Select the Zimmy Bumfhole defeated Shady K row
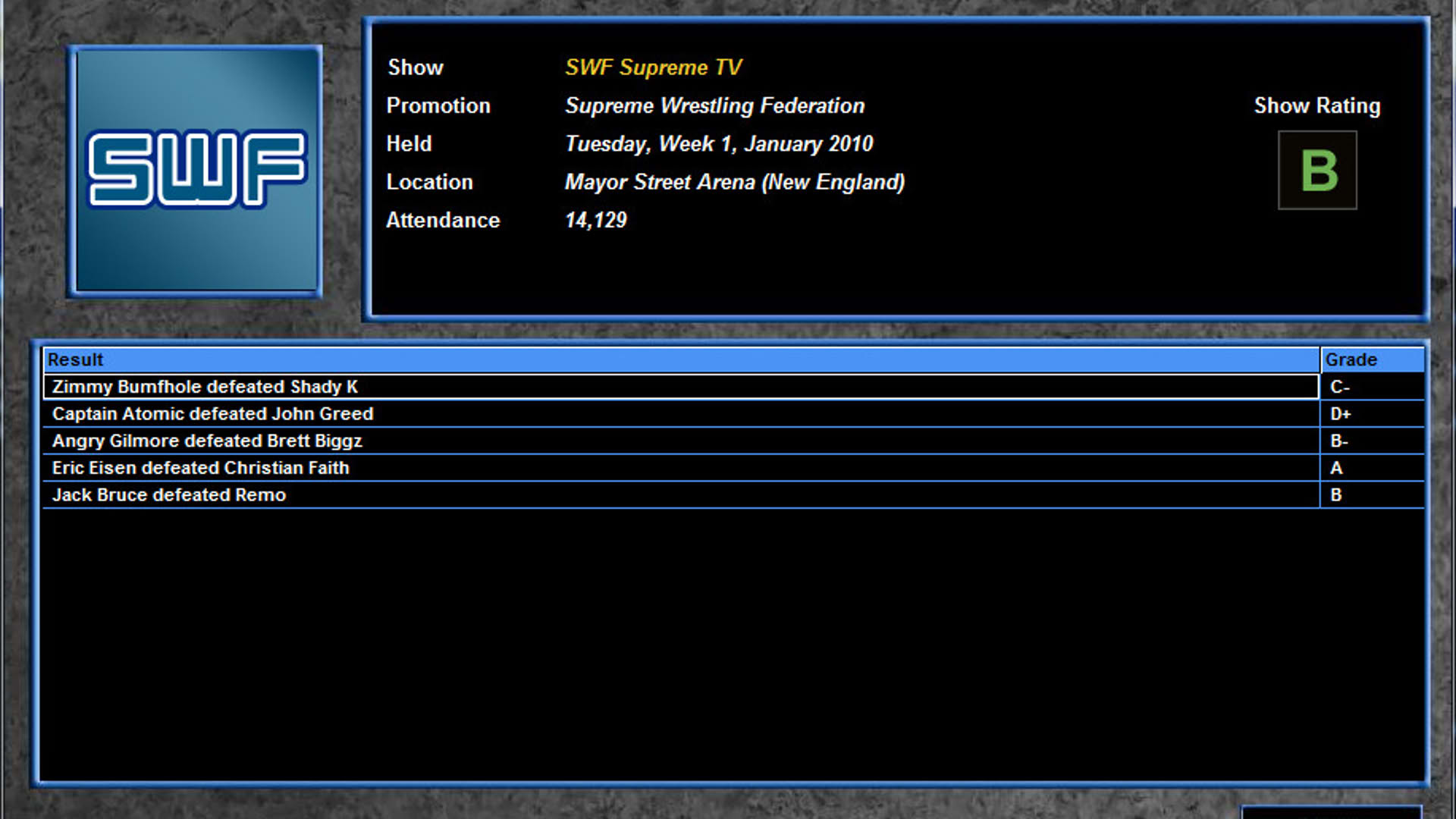This screenshot has width=1456, height=819. (681, 387)
